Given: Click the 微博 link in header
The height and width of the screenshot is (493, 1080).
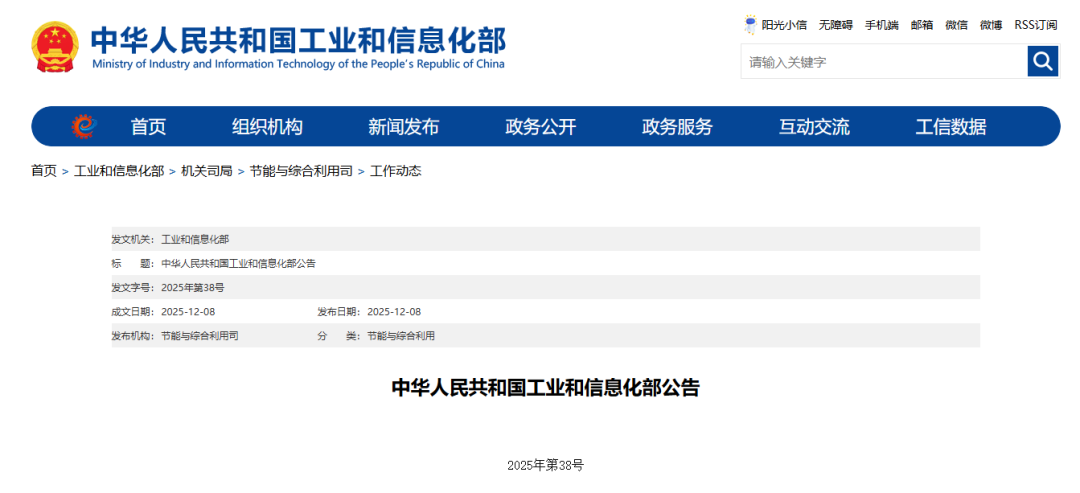Looking at the screenshot, I should 990,25.
